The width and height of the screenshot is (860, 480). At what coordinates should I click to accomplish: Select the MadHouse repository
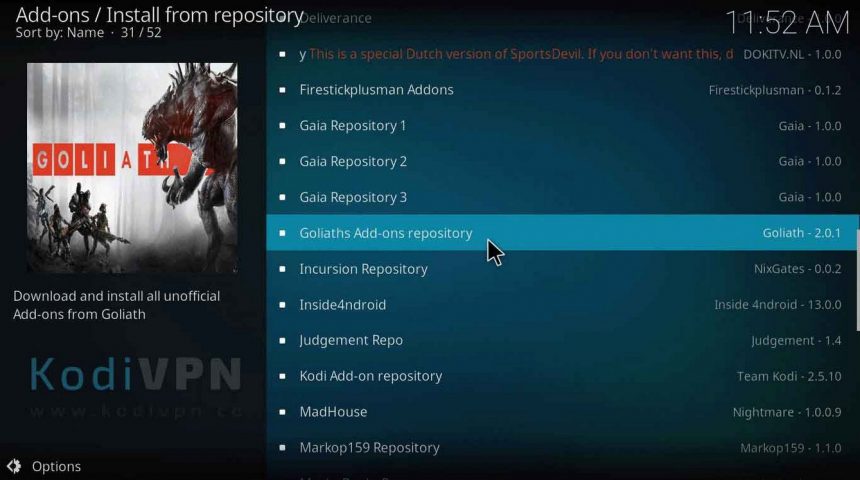click(562, 411)
